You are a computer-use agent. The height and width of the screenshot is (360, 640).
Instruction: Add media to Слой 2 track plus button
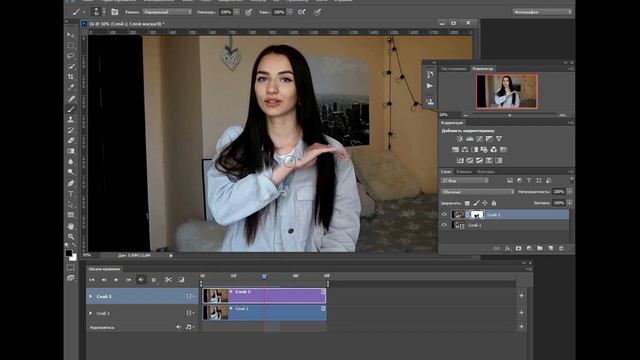click(521, 296)
